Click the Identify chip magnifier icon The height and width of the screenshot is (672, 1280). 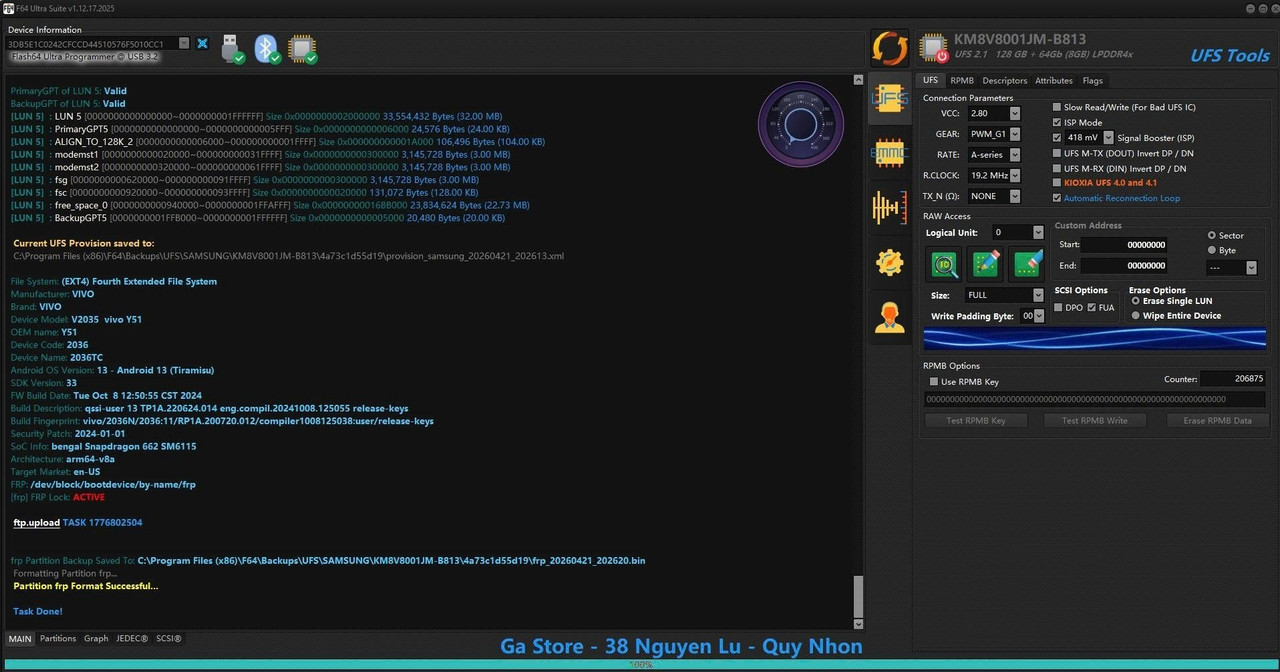(944, 264)
